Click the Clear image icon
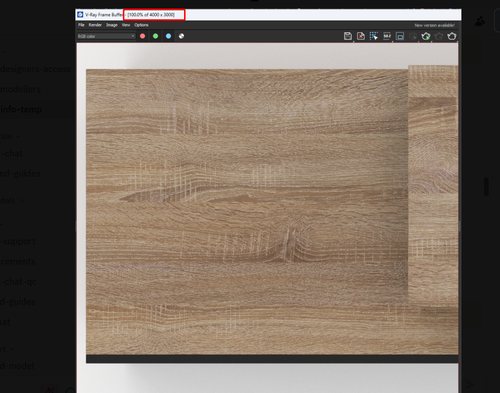This screenshot has height=393, width=500. (x=361, y=36)
